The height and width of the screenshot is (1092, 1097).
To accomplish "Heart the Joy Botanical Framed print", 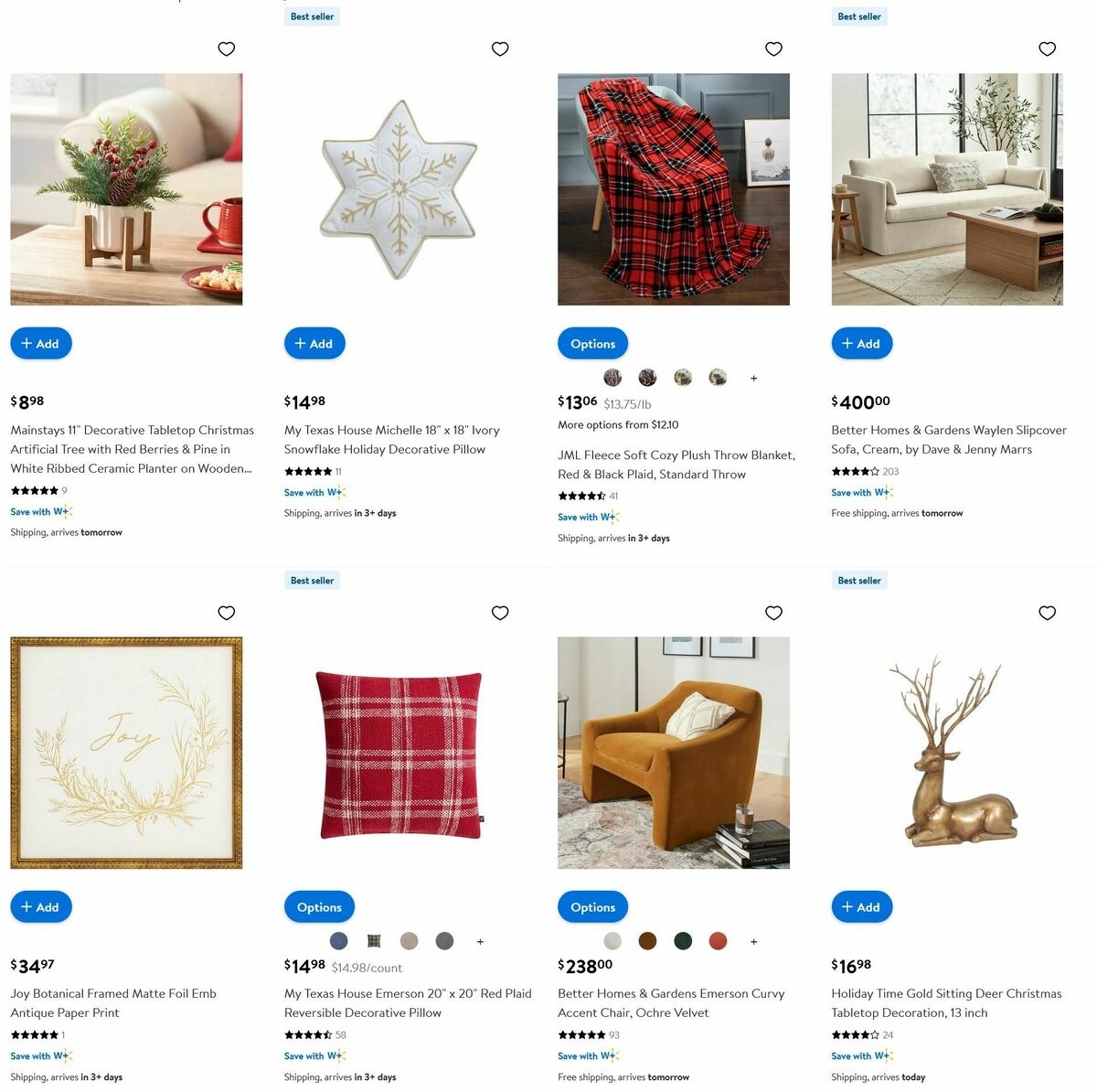I will tap(227, 613).
